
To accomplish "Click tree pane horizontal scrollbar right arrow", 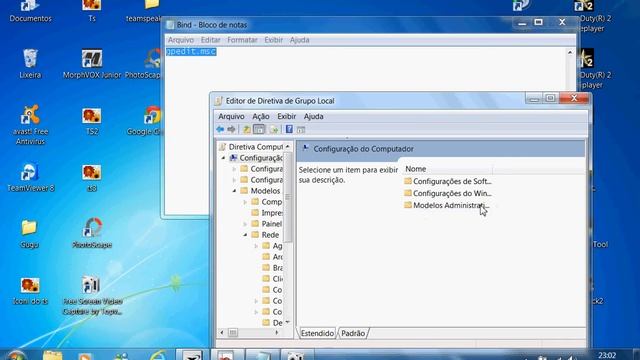I will (x=277, y=333).
